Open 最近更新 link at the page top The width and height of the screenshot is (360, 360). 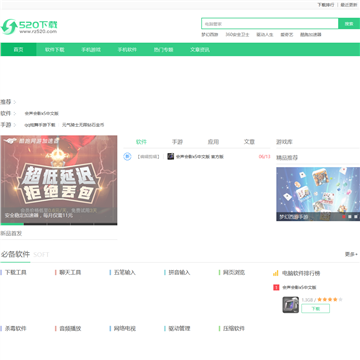[349, 5]
